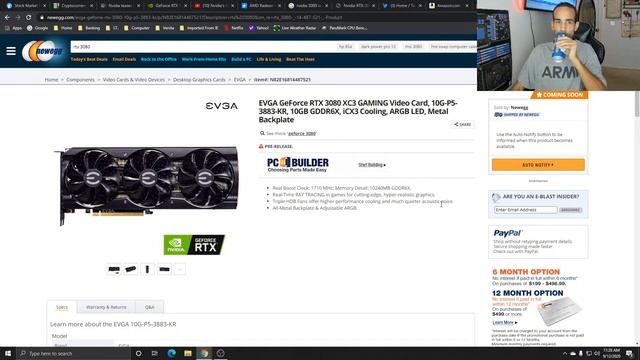The height and width of the screenshot is (360, 640).
Task: Click the volume icon in system tray
Action: pos(597,353)
